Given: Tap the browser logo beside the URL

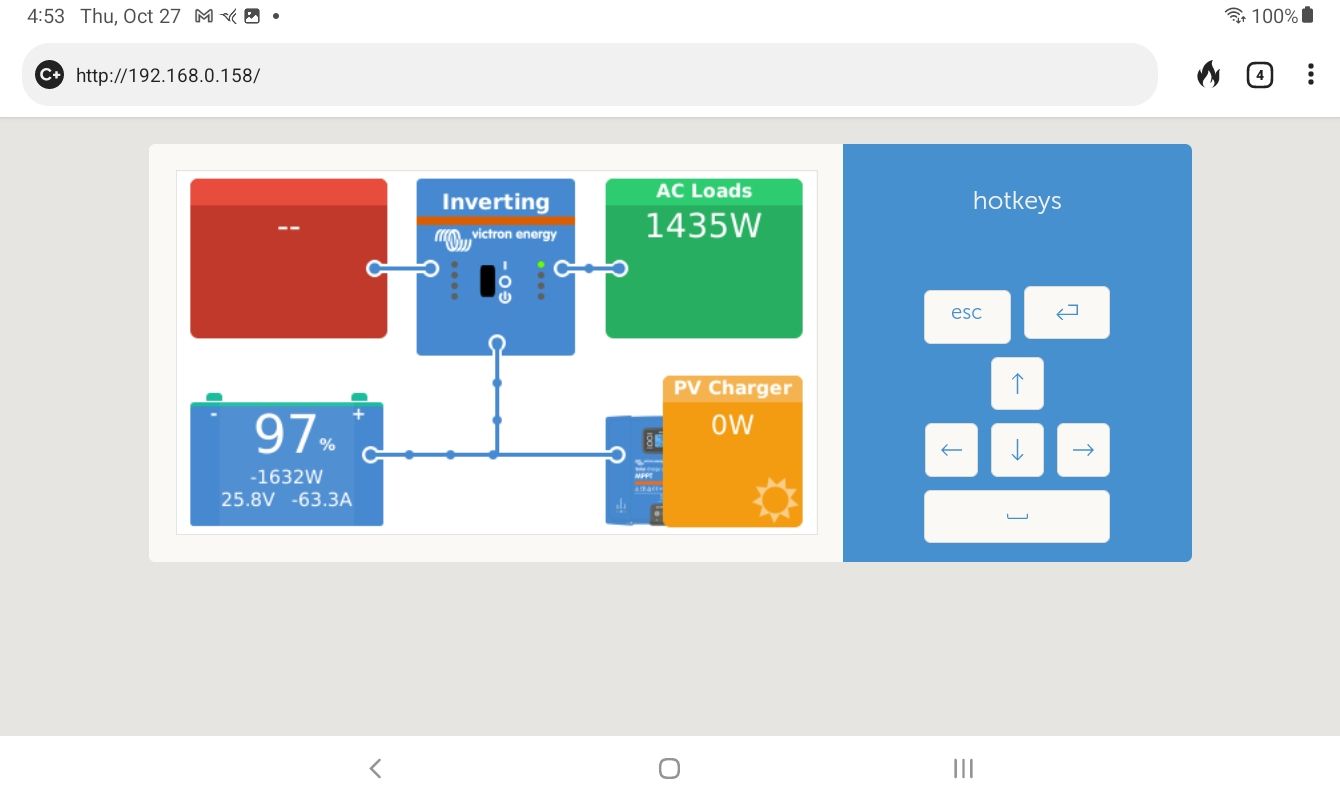Looking at the screenshot, I should tap(49, 75).
